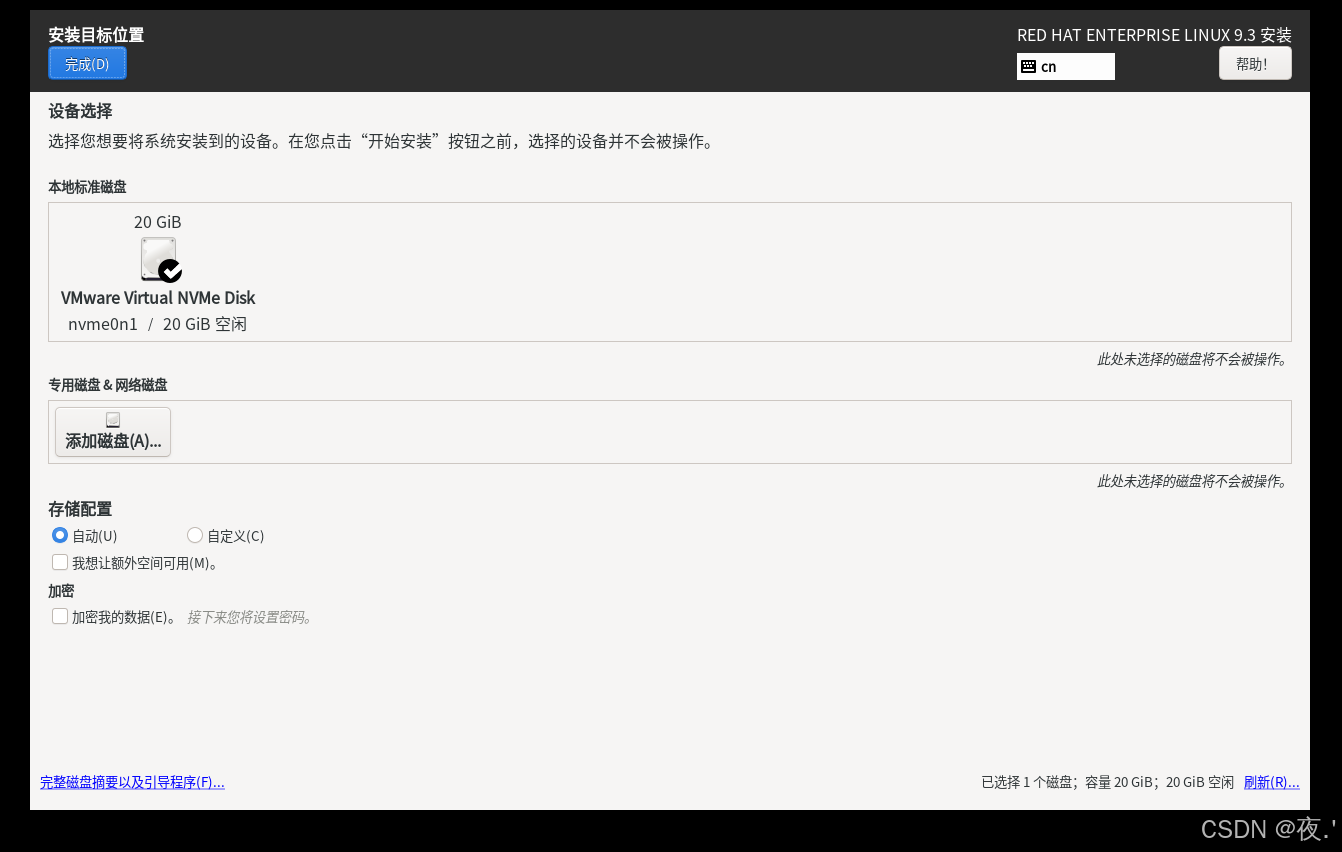Enable 我想让额外空间可用(M) checkbox
The image size is (1342, 852).
point(60,563)
